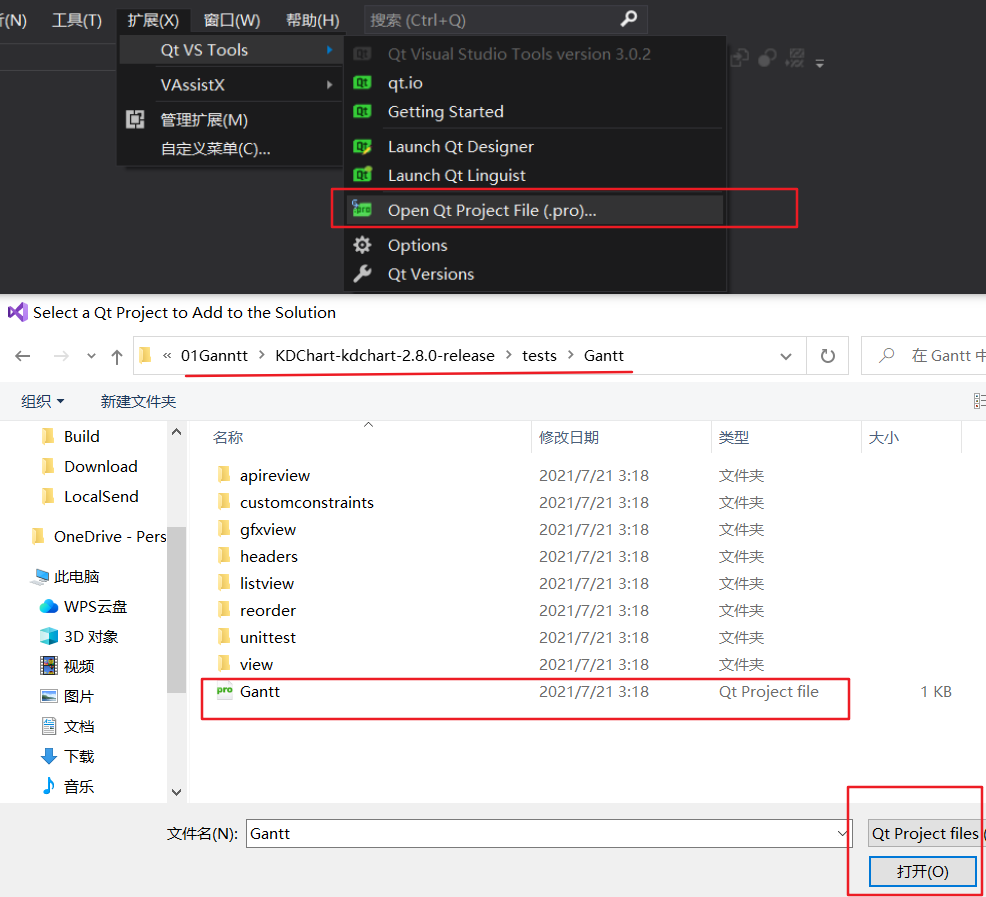
Task: Open the filename combo box dropdown arrow
Action: tap(842, 833)
